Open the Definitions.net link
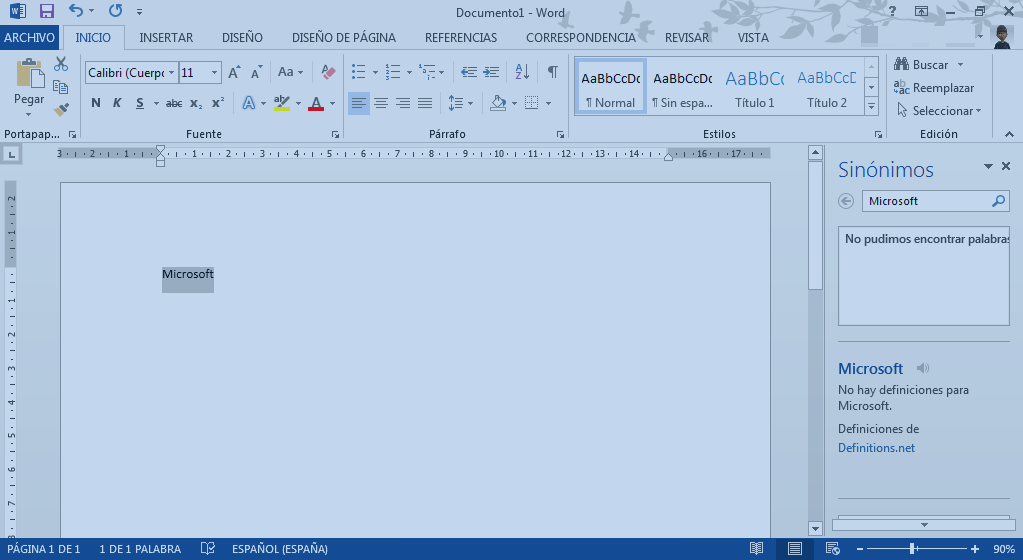 [876, 448]
